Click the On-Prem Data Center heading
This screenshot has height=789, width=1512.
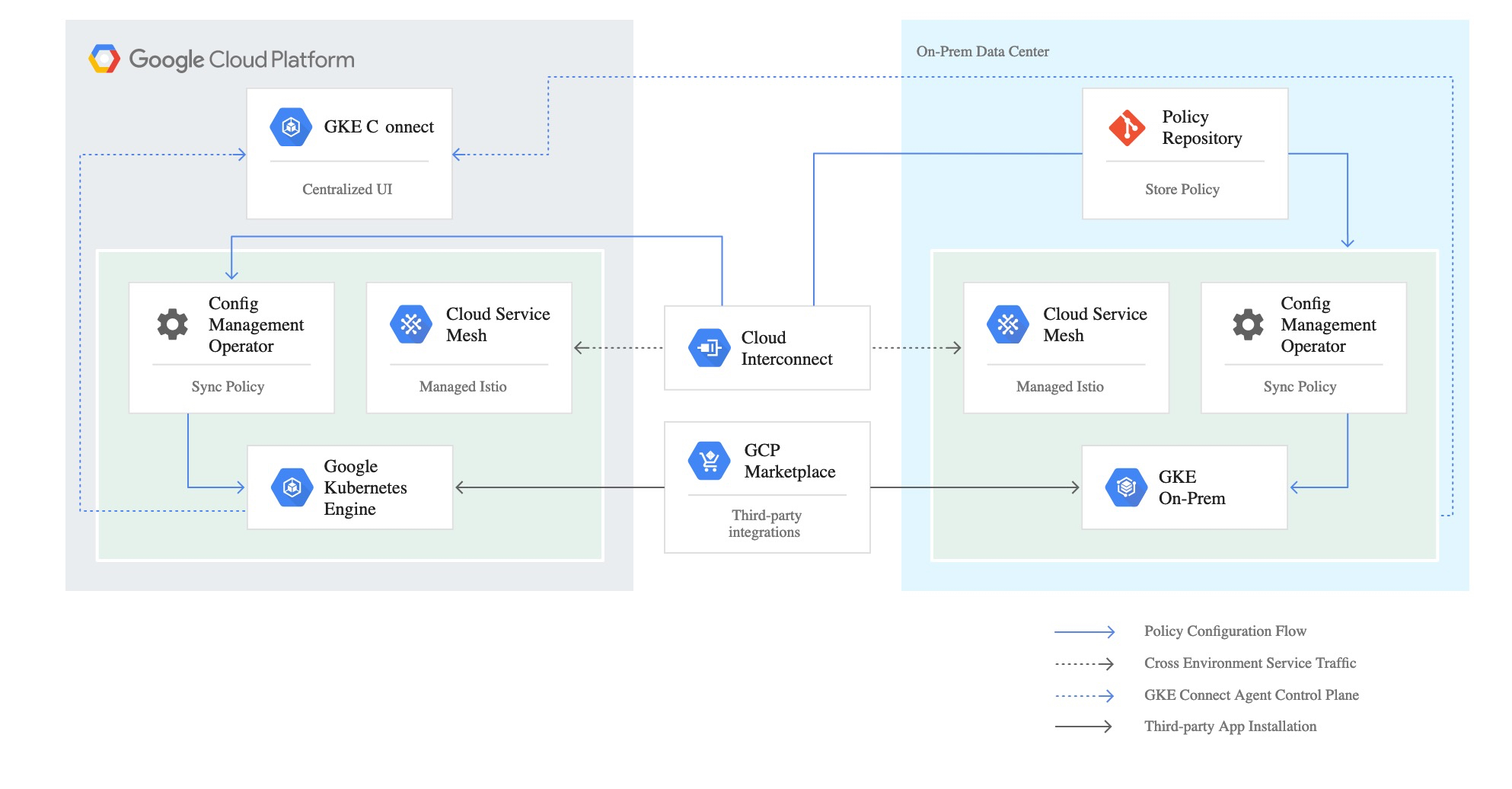point(982,52)
